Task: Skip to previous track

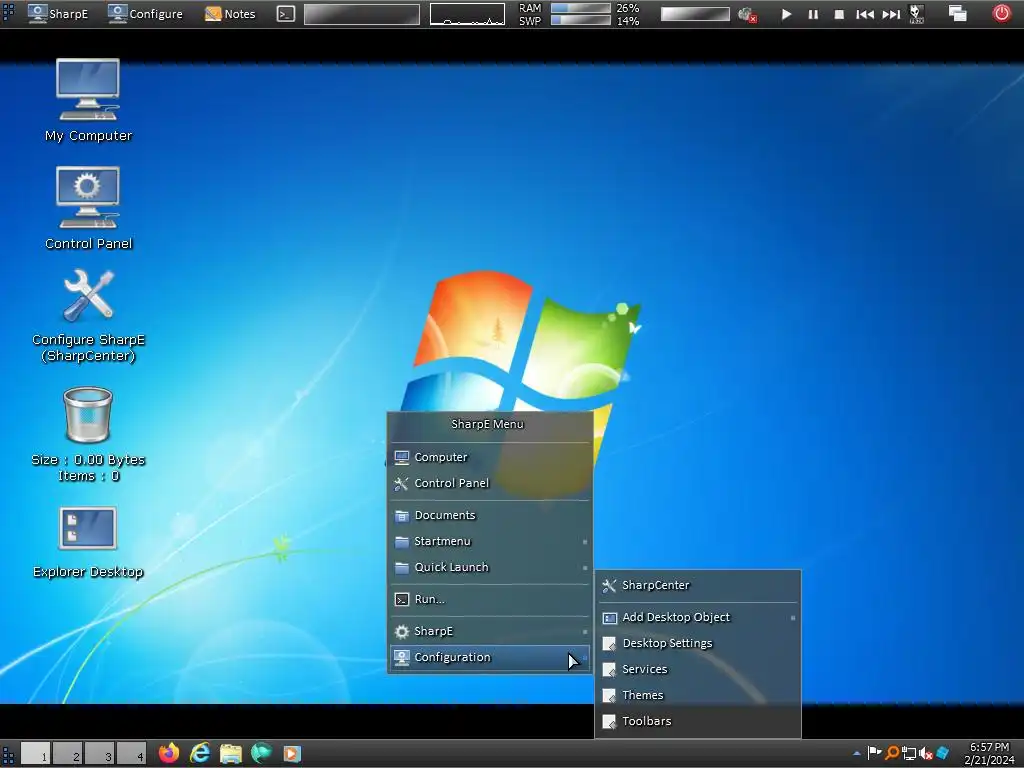Action: coord(865,14)
